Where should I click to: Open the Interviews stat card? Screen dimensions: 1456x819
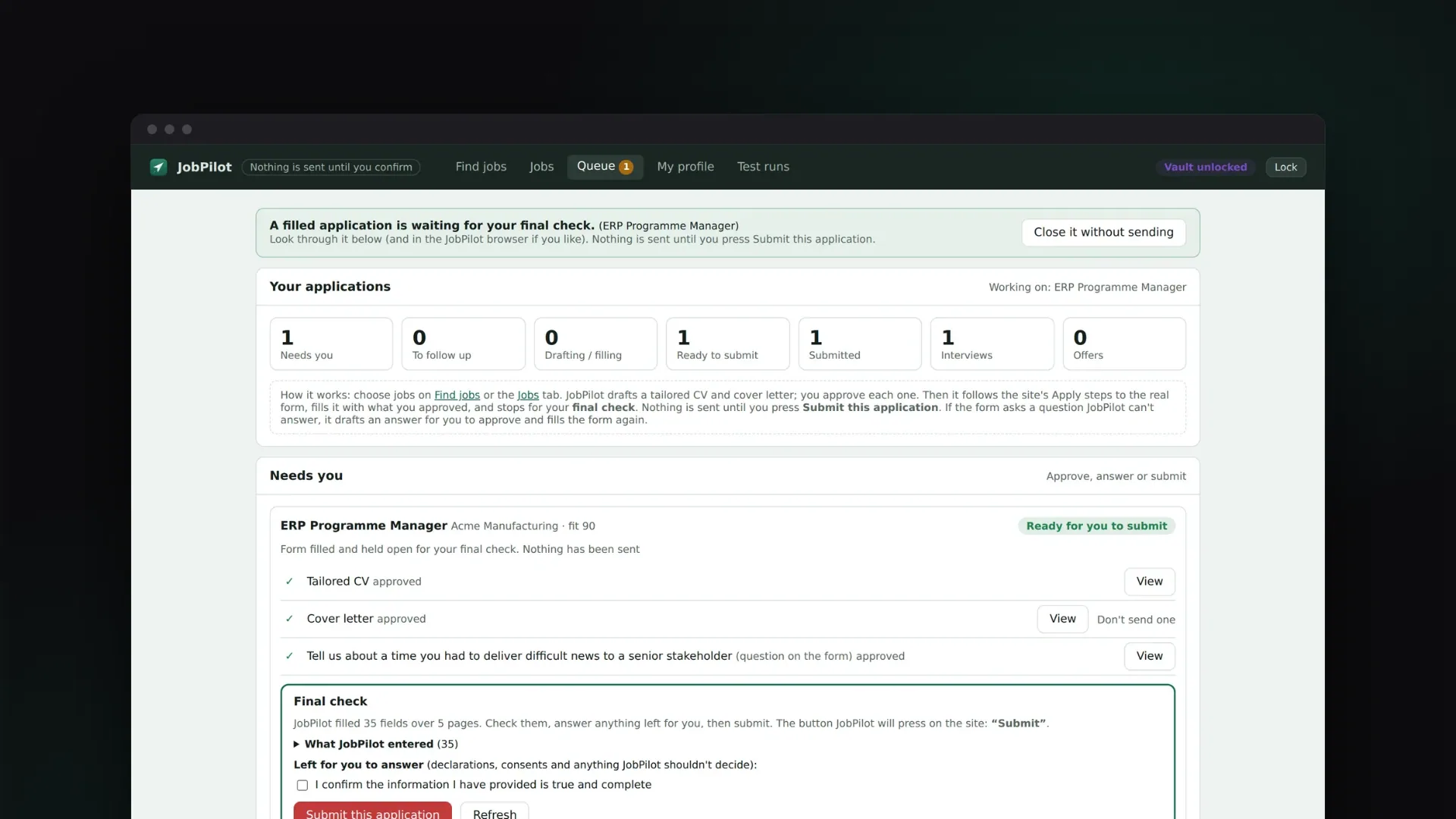pos(992,344)
